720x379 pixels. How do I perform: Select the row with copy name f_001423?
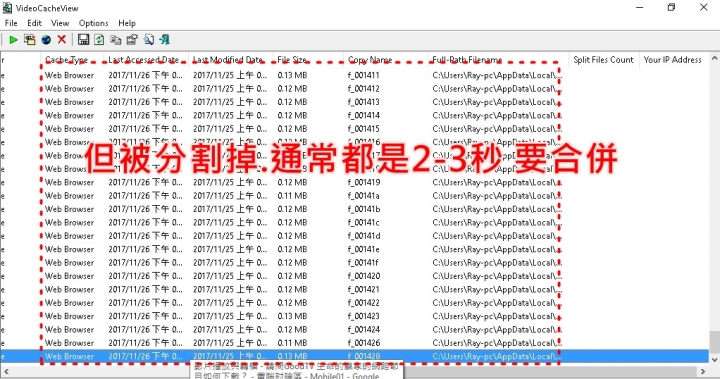click(354, 316)
